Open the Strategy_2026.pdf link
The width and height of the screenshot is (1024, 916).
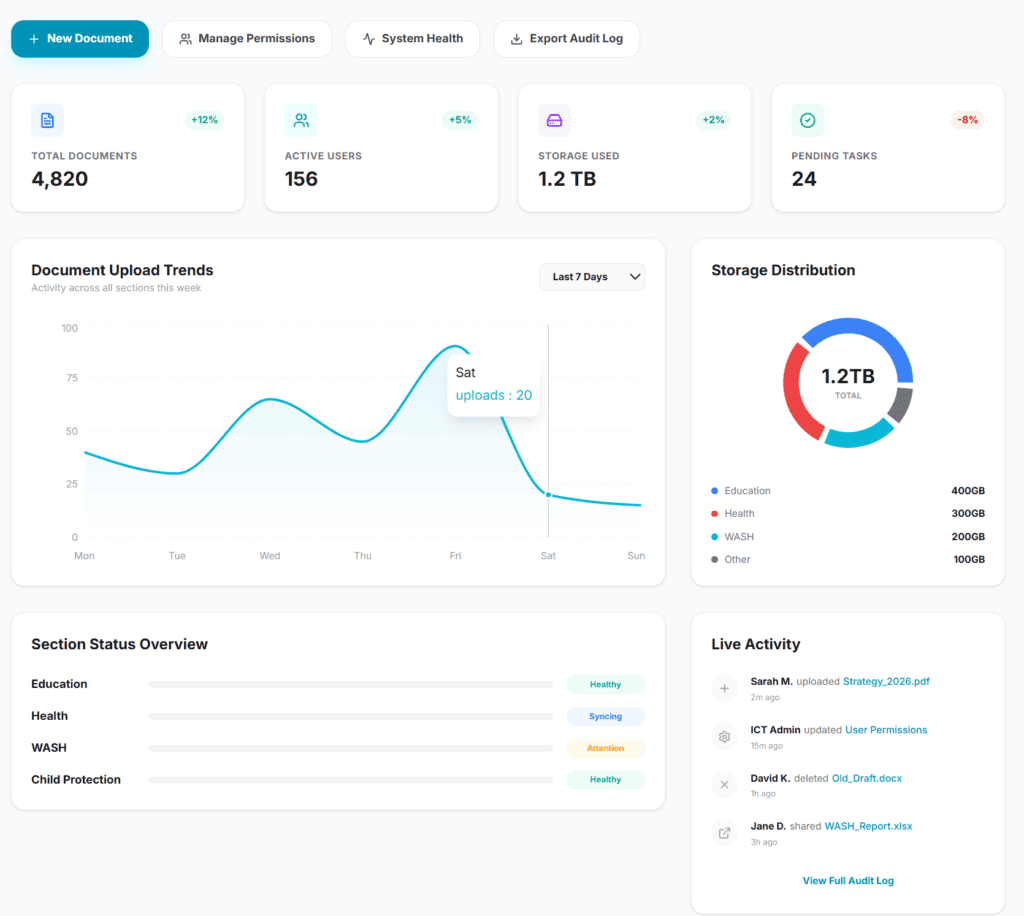tap(886, 682)
